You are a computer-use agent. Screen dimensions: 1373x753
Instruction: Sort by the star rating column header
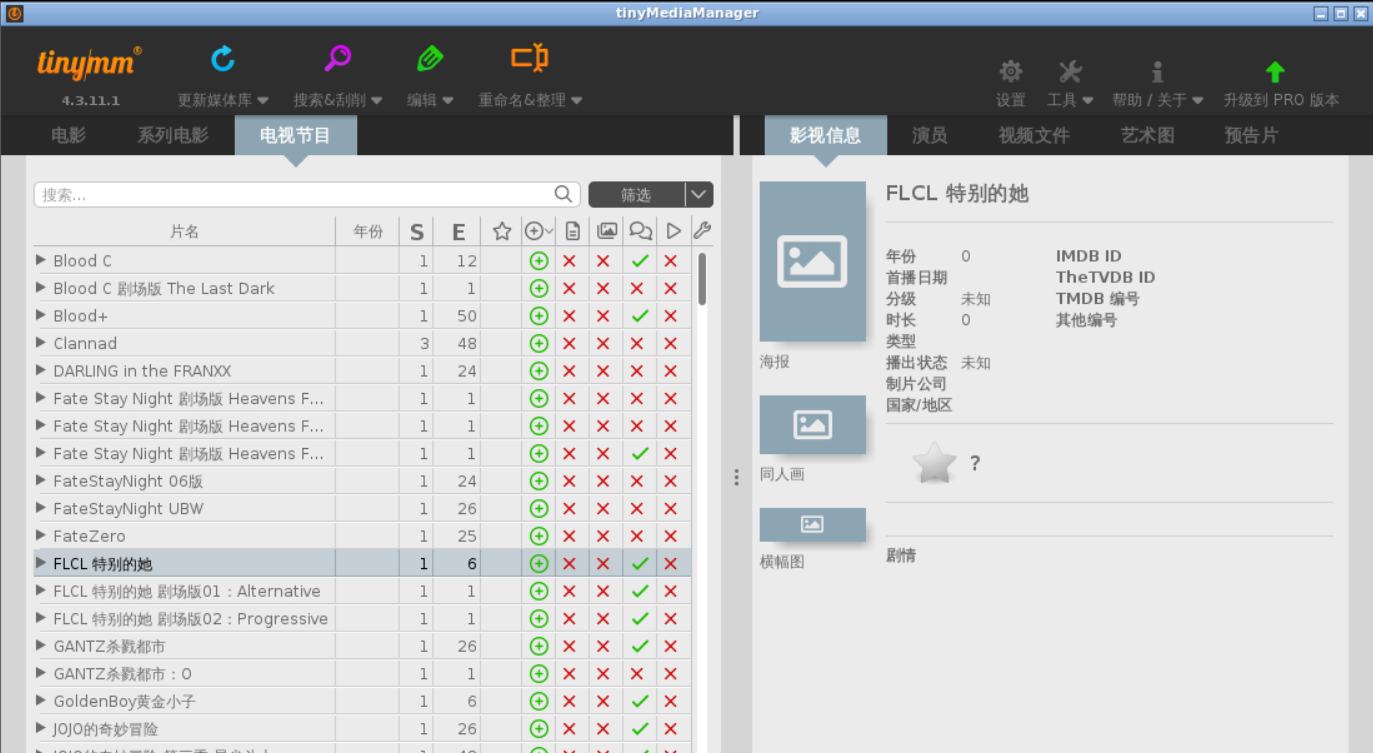pos(501,230)
